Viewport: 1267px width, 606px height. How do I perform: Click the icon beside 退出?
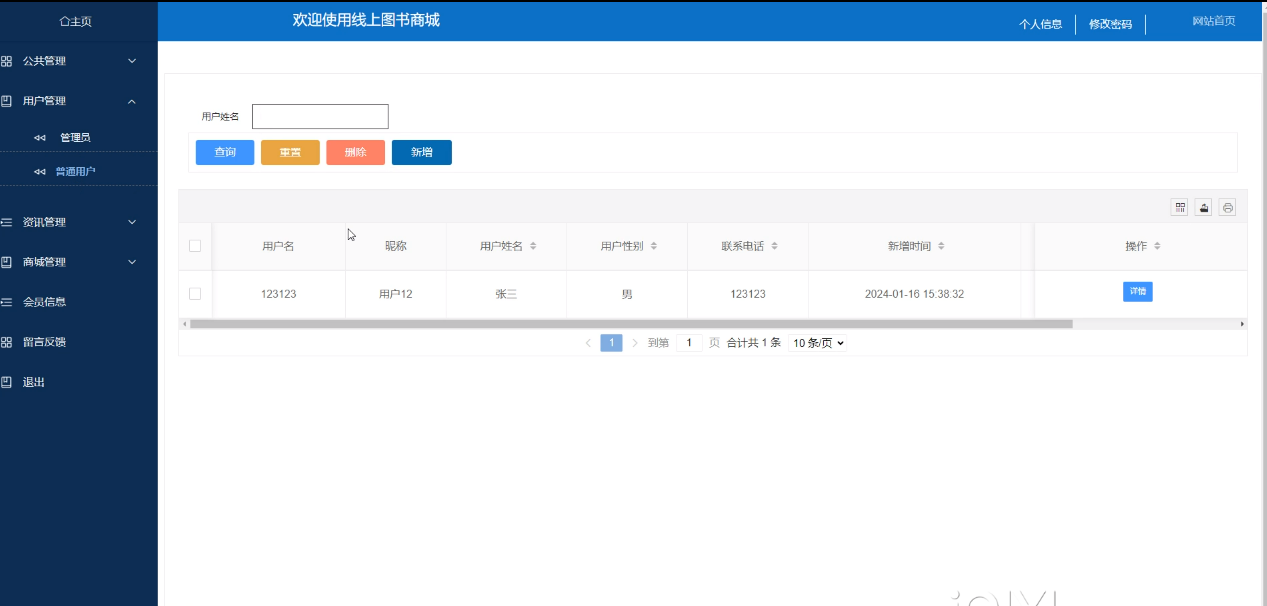[6, 382]
